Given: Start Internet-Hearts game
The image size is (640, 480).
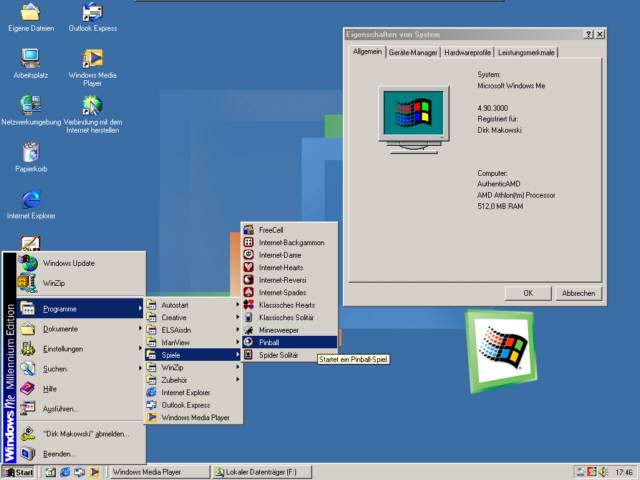Looking at the screenshot, I should (x=290, y=267).
